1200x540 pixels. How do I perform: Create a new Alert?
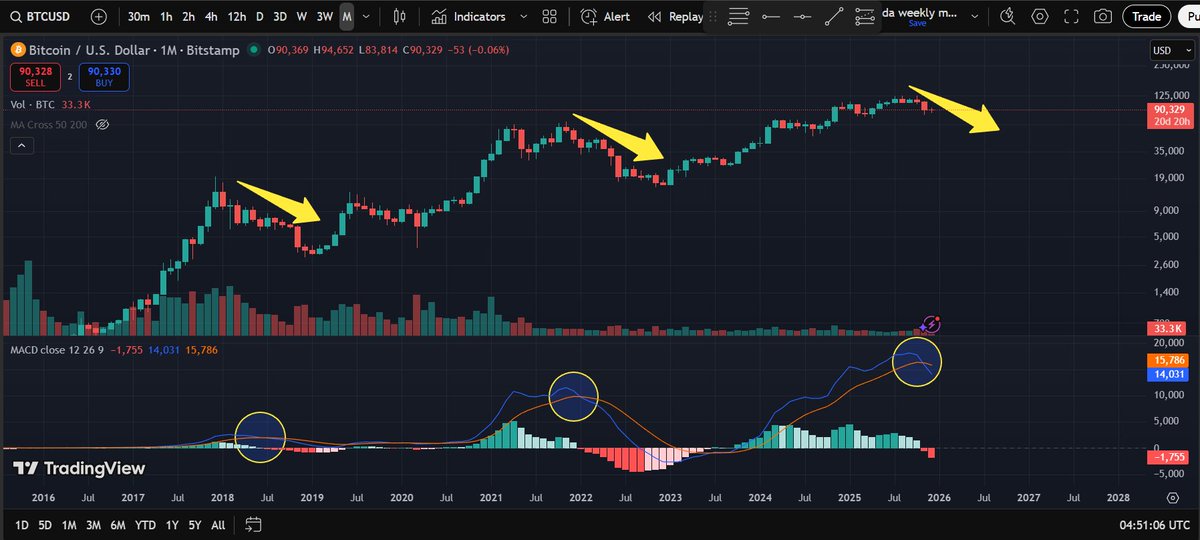(606, 17)
